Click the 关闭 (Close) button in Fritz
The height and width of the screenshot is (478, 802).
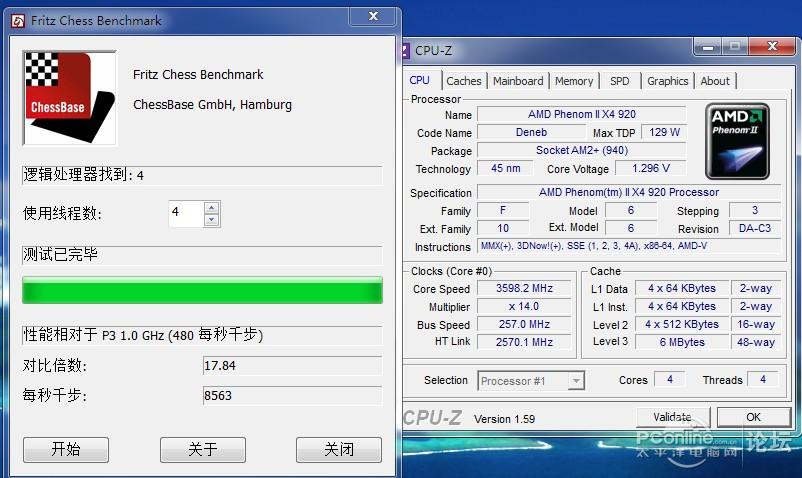click(x=339, y=449)
